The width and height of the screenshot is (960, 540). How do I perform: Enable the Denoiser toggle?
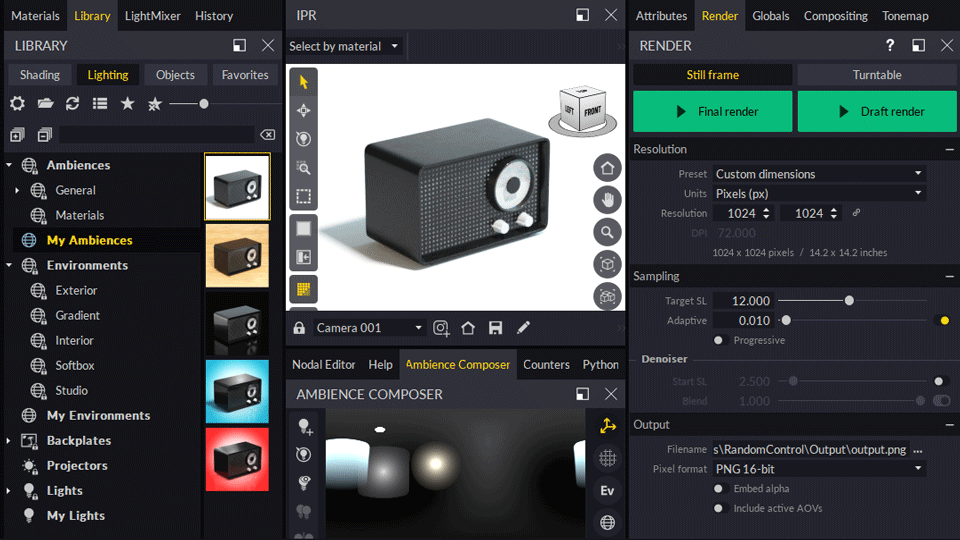pyautogui.click(x=940, y=381)
